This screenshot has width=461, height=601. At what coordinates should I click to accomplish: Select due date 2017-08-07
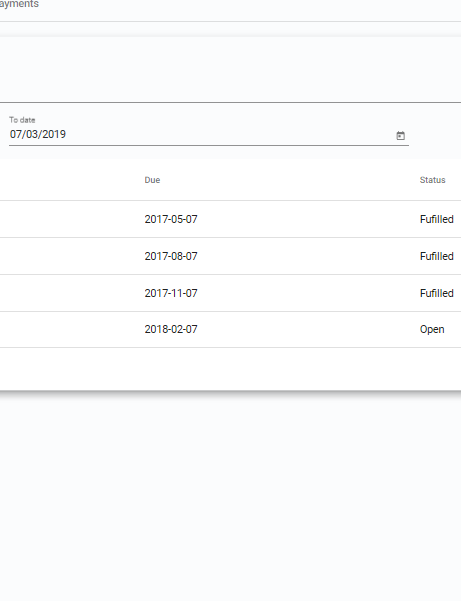[171, 256]
